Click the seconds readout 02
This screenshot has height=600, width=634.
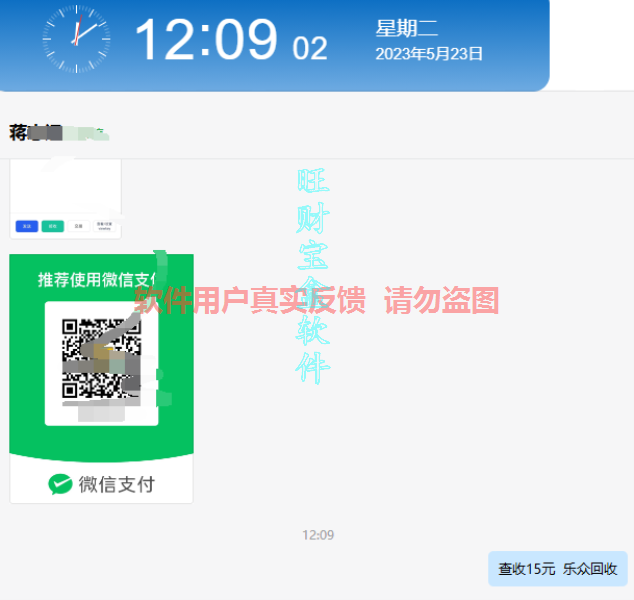pos(310,48)
